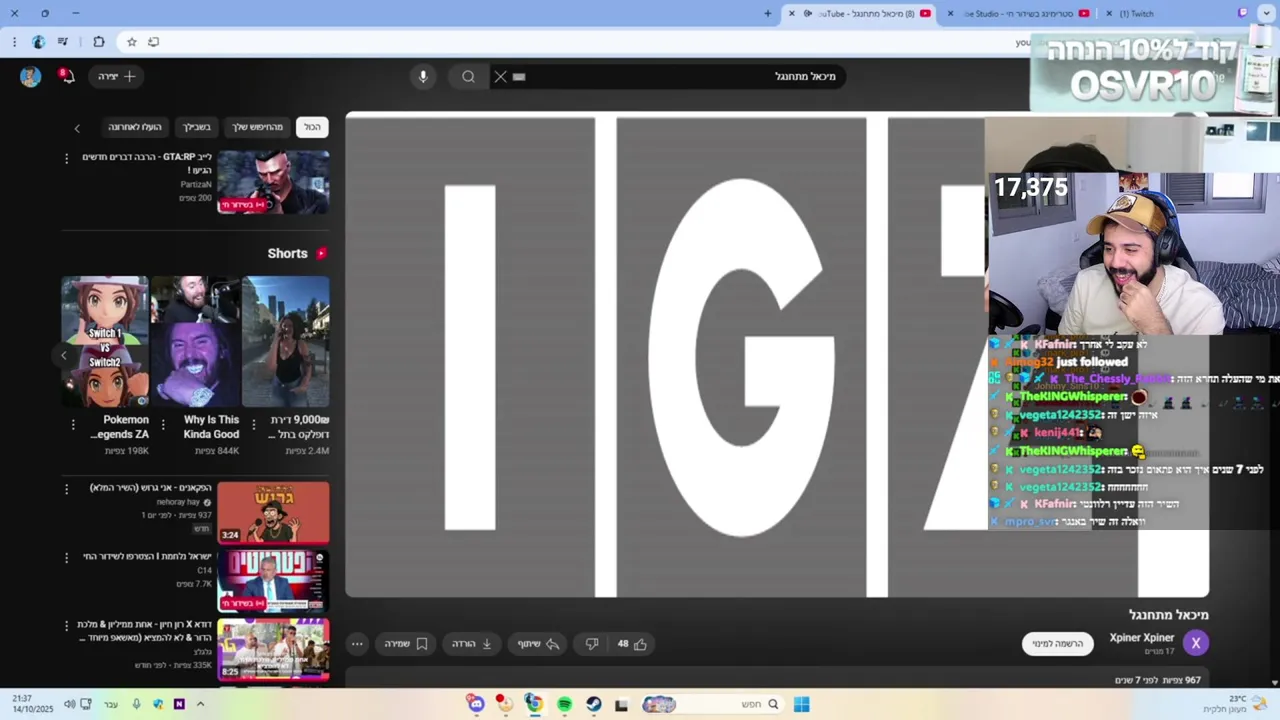Switch to the YouTube Studio streaming tab
This screenshot has width=1280, height=720.
click(x=1020, y=14)
